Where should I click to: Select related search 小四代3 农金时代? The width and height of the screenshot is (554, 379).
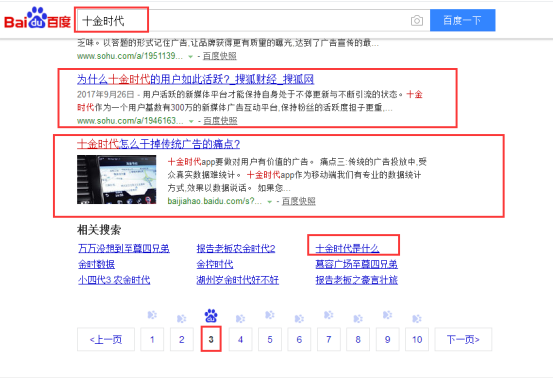[x=114, y=280]
